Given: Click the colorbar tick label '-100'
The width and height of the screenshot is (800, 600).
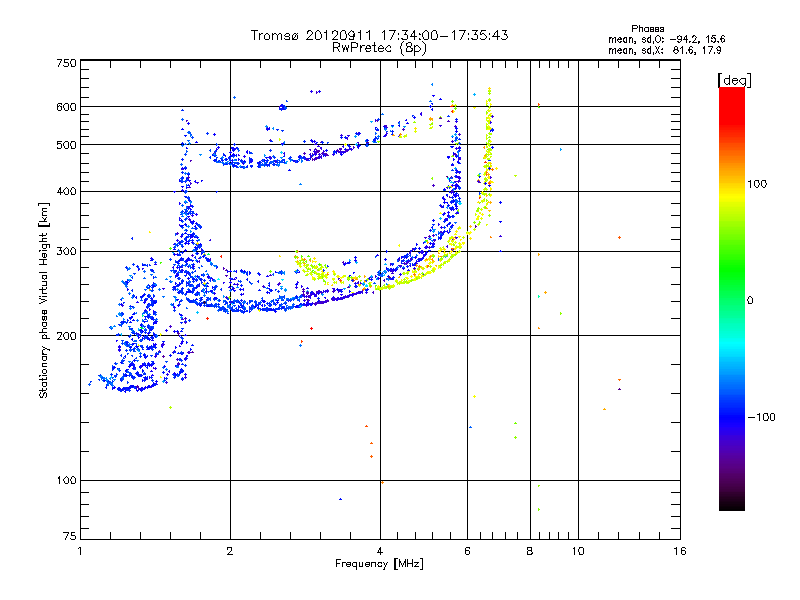Looking at the screenshot, I should tap(761, 417).
